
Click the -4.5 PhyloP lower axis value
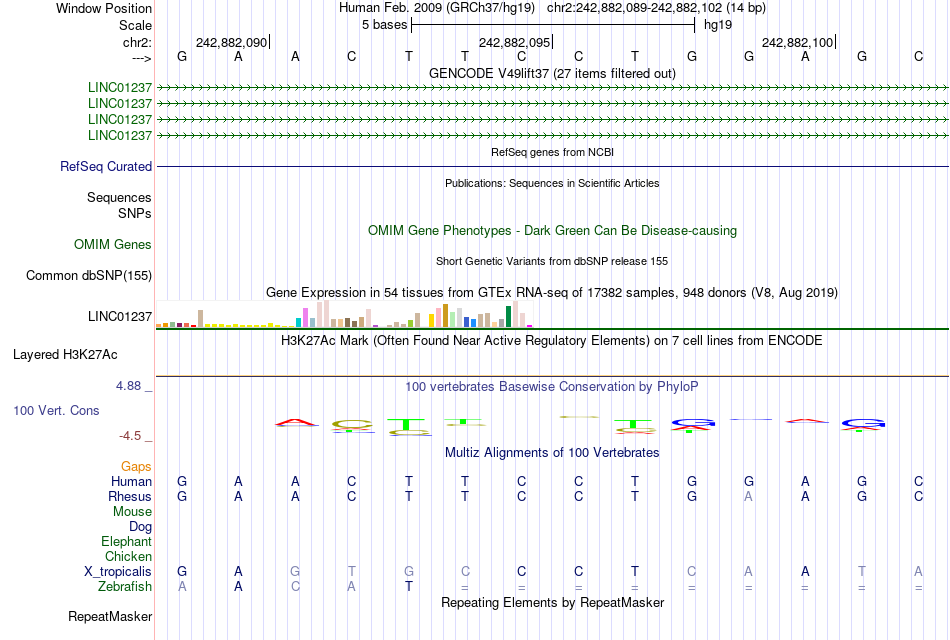[130, 436]
